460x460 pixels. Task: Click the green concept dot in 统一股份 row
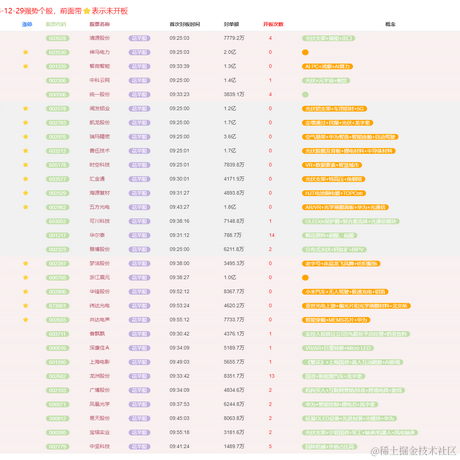(305, 95)
